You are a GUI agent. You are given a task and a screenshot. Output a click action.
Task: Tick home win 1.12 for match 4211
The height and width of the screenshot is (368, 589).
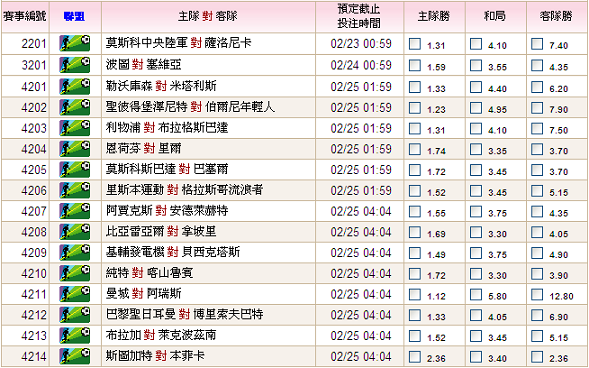415,295
